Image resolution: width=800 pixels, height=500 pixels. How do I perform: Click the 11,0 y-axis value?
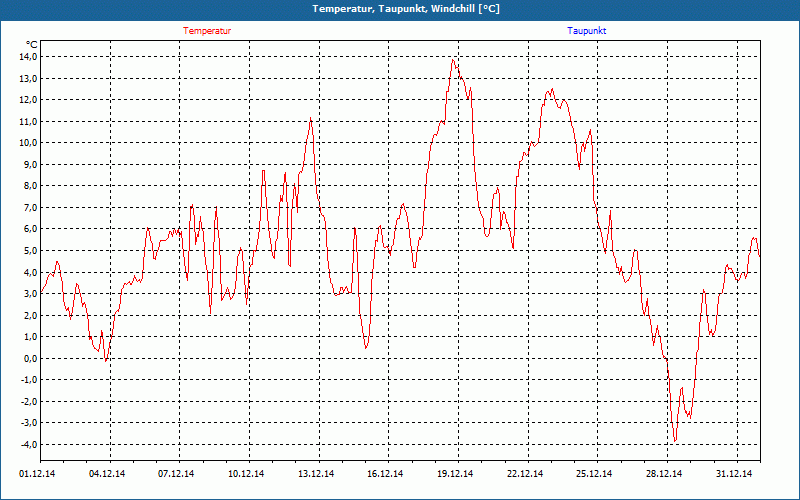point(29,121)
